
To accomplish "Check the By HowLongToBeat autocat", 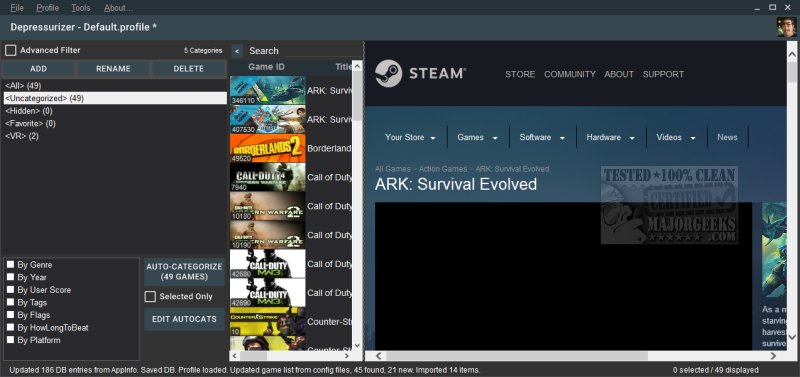I will point(10,328).
